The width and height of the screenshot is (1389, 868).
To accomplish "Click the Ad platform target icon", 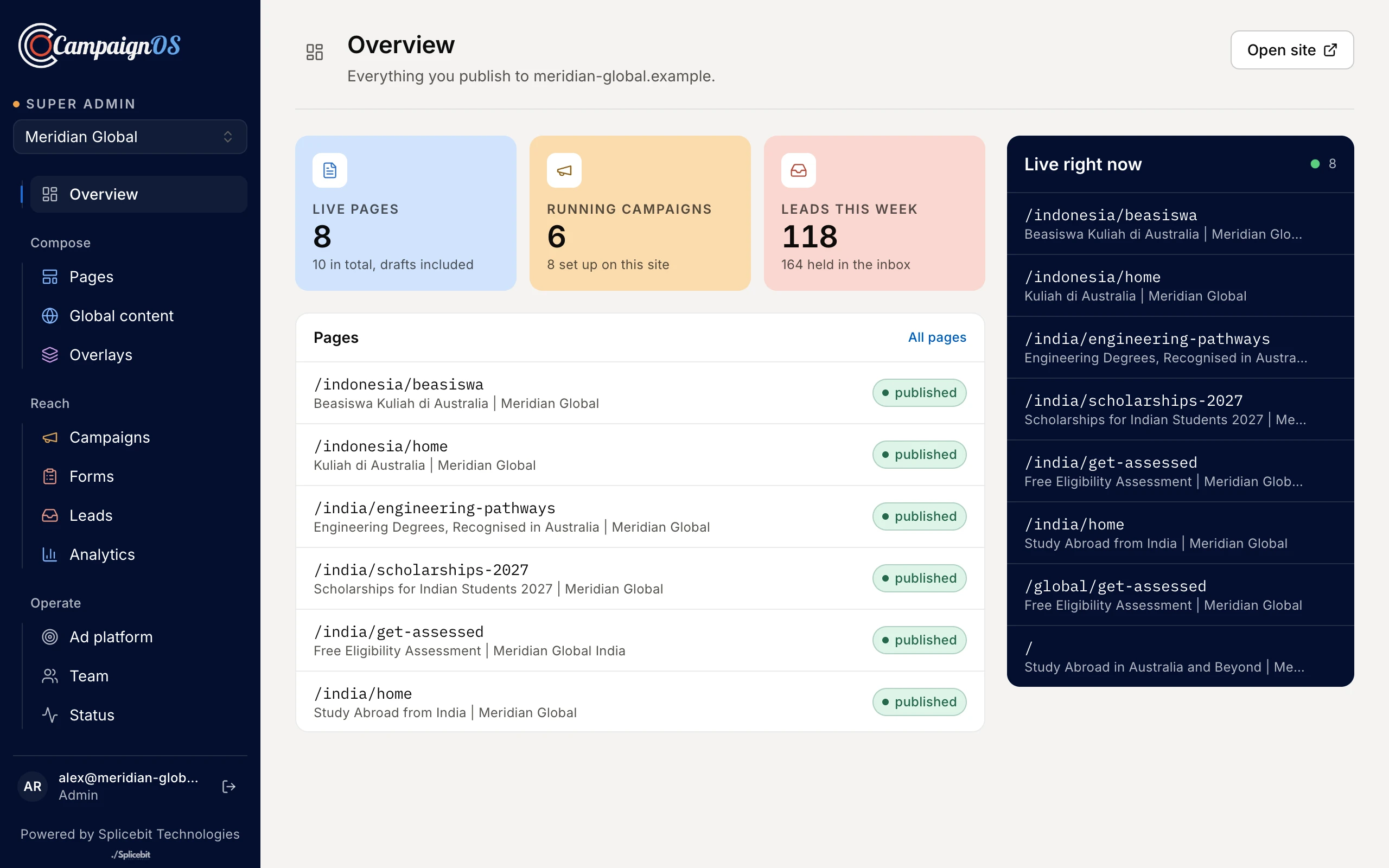I will pyautogui.click(x=50, y=637).
